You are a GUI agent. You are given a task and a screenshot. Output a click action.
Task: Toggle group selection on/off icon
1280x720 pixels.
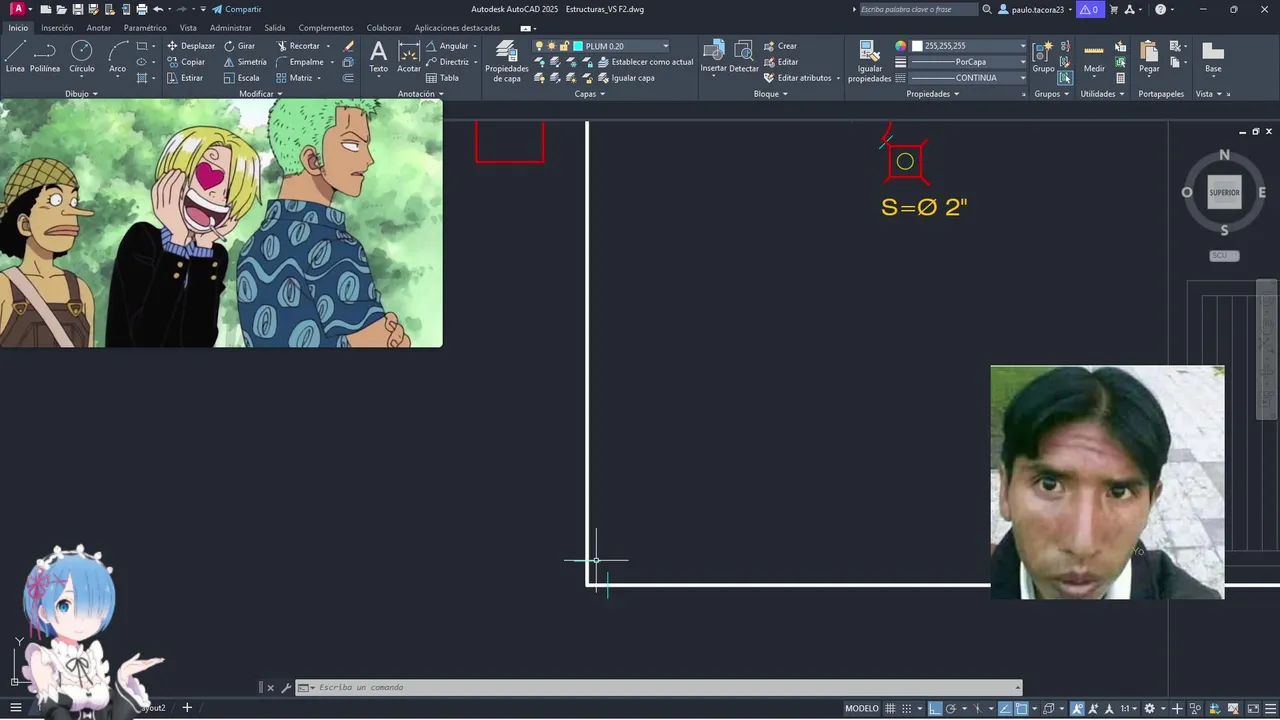(1065, 78)
